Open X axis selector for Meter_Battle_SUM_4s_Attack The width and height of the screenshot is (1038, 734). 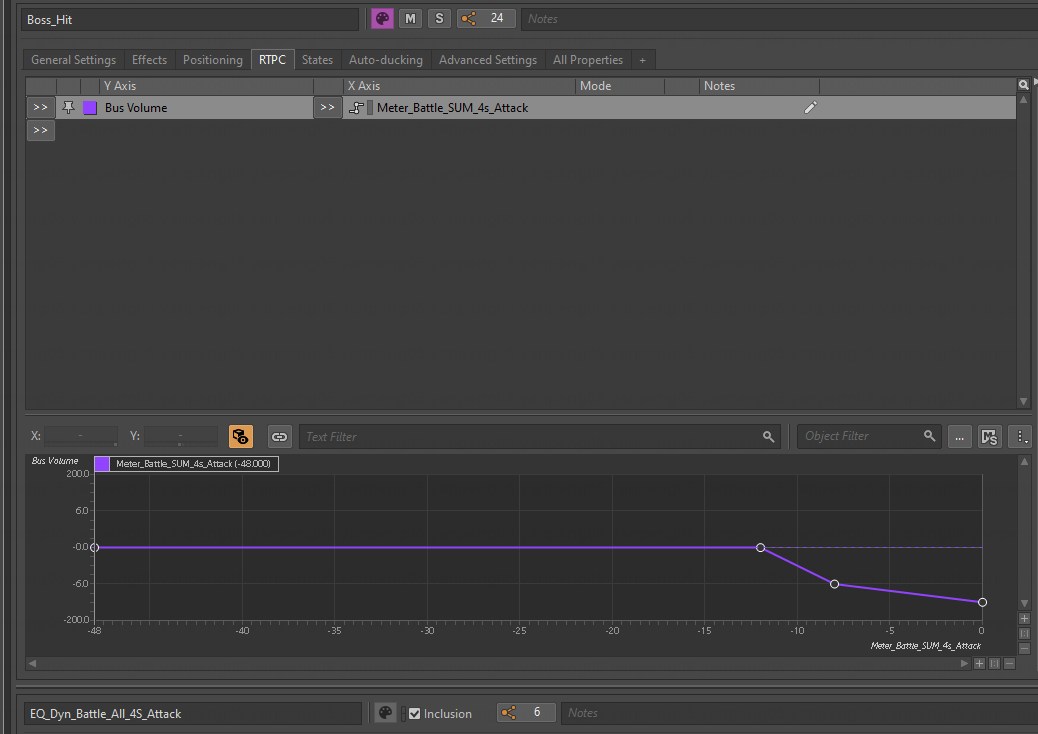coord(328,107)
